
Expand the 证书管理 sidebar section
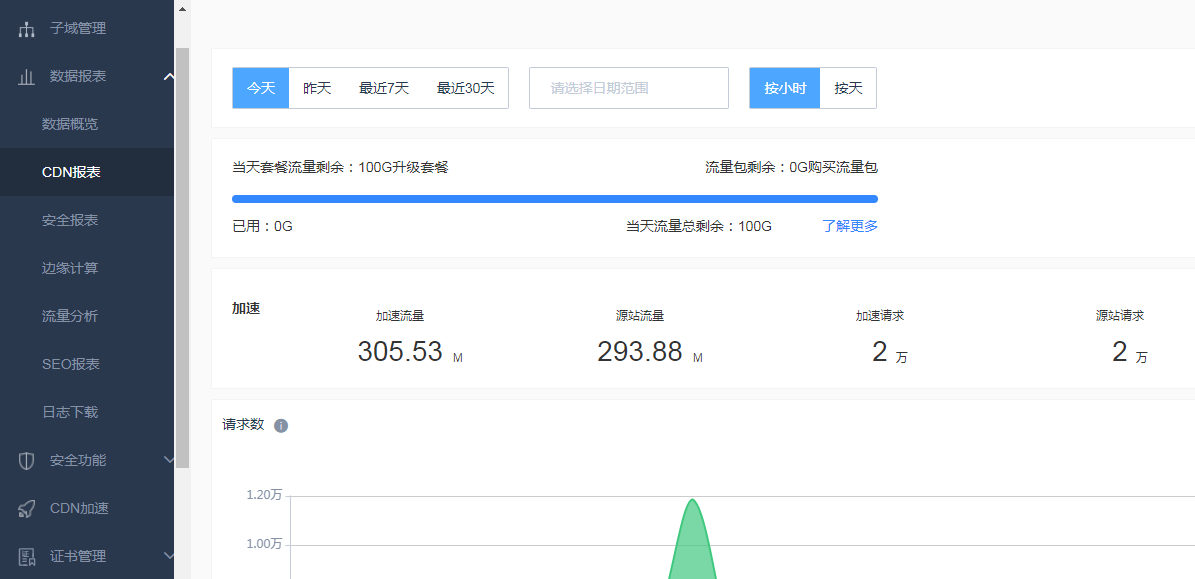coord(169,556)
